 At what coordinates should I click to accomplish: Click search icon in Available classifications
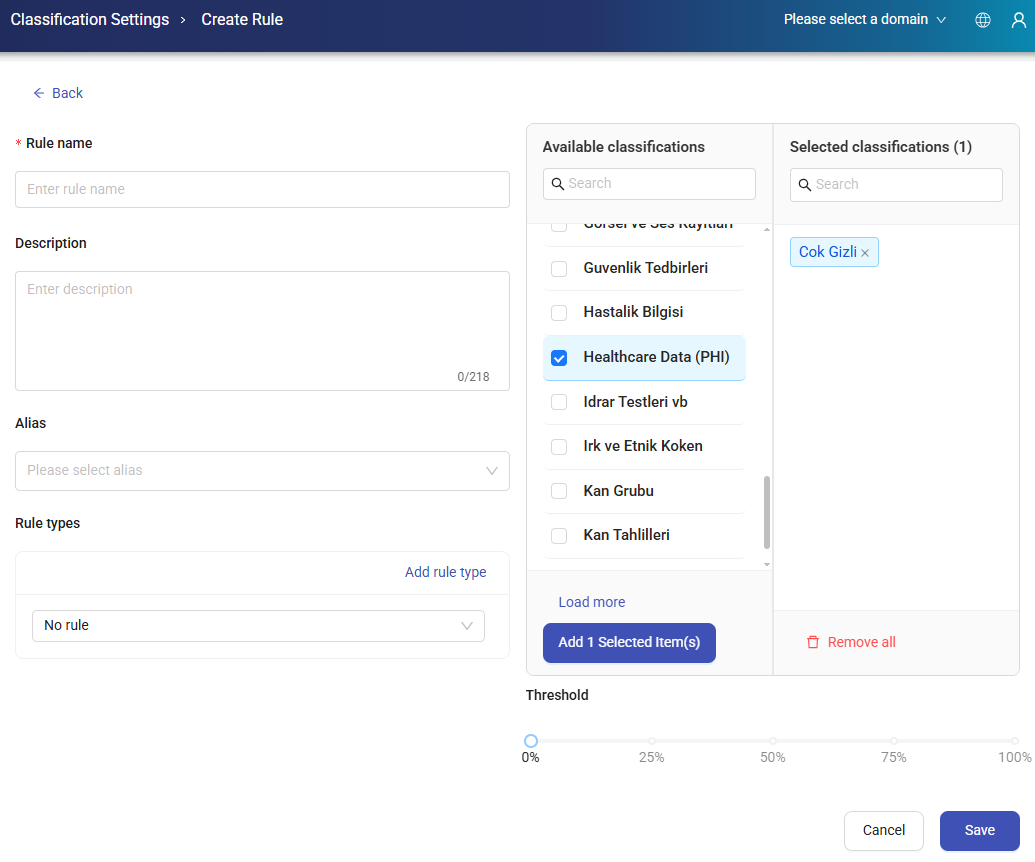coord(557,184)
